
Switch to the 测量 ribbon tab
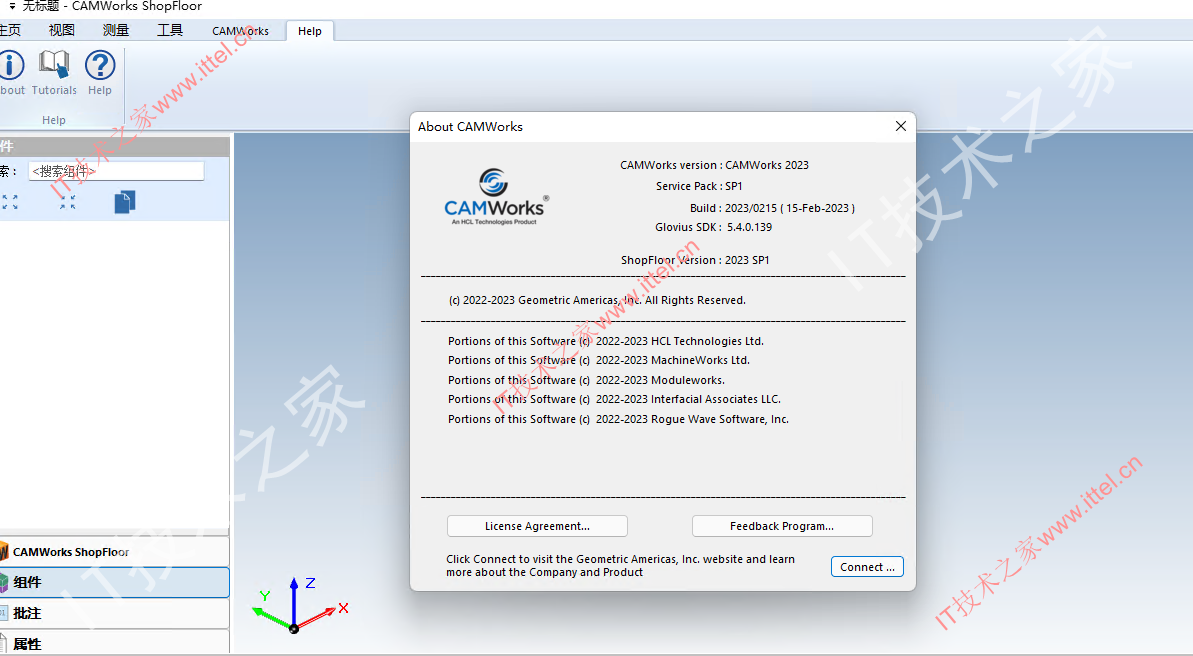coord(116,30)
